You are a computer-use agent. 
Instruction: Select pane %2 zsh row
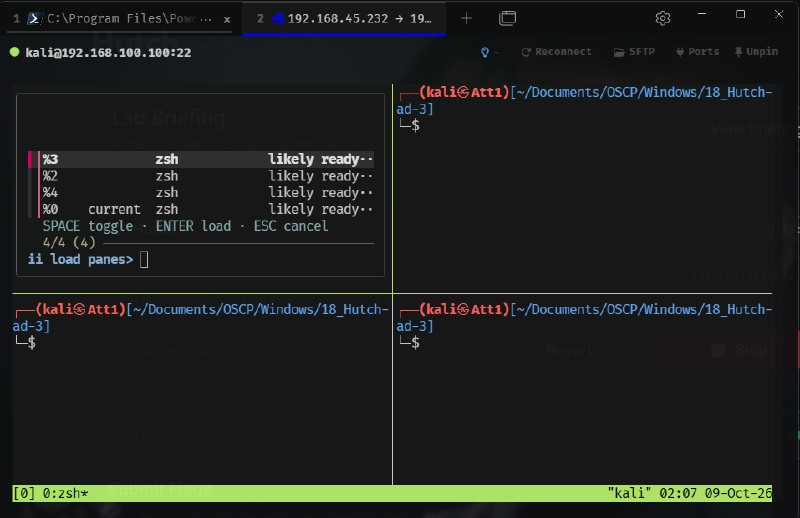coord(201,176)
